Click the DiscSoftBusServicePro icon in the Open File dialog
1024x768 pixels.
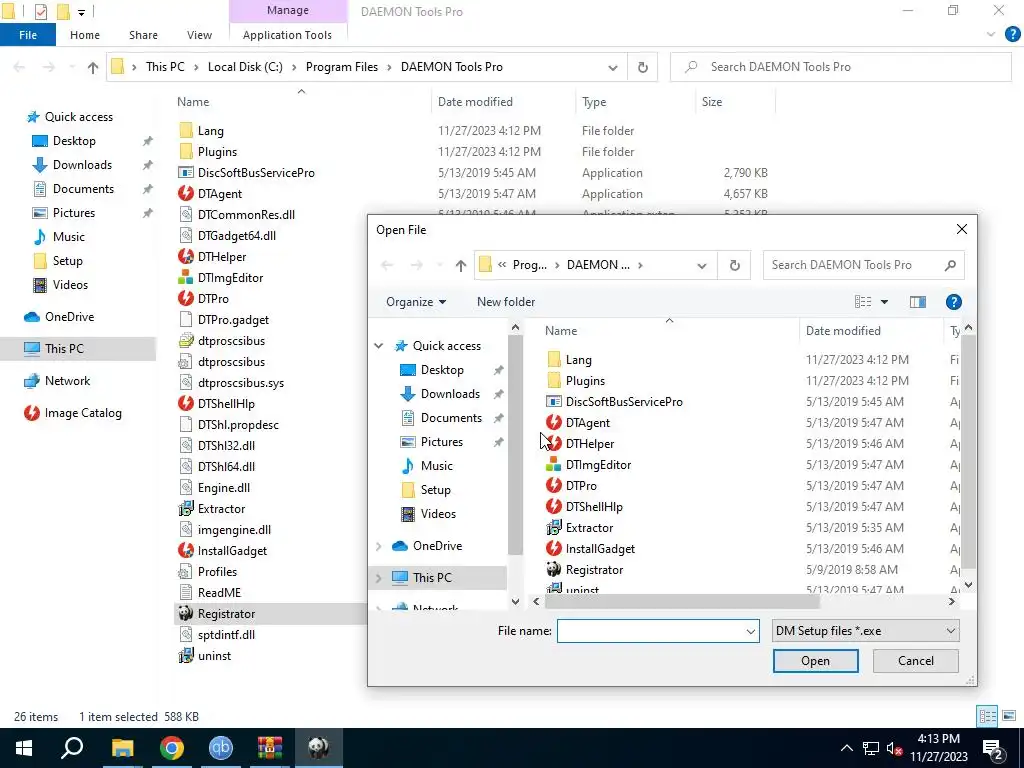click(x=554, y=402)
